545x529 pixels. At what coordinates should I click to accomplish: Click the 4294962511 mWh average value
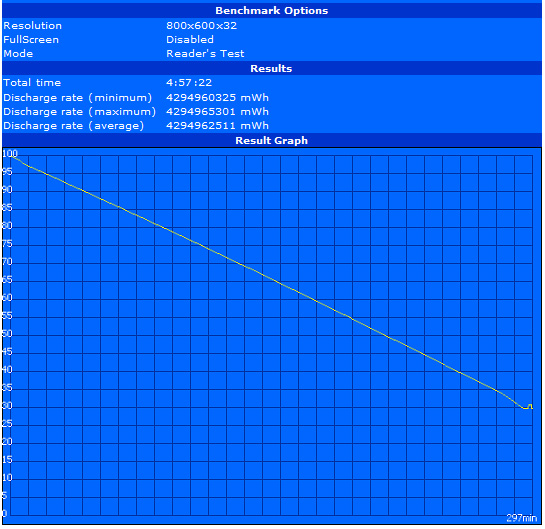point(217,125)
